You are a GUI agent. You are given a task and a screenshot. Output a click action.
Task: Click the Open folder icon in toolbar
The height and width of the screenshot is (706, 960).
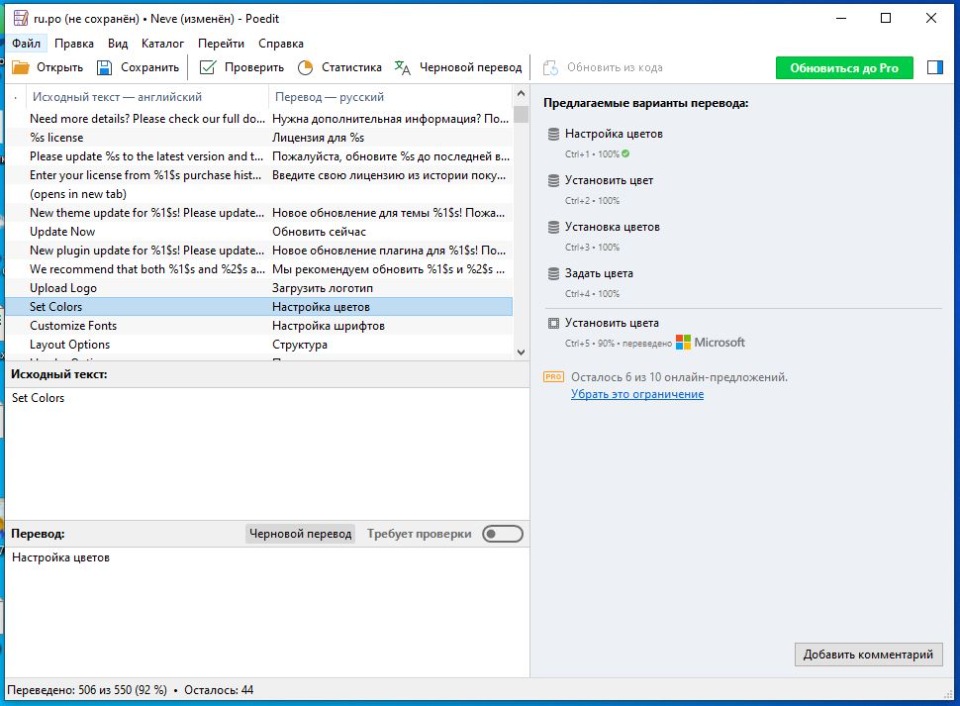click(x=21, y=68)
